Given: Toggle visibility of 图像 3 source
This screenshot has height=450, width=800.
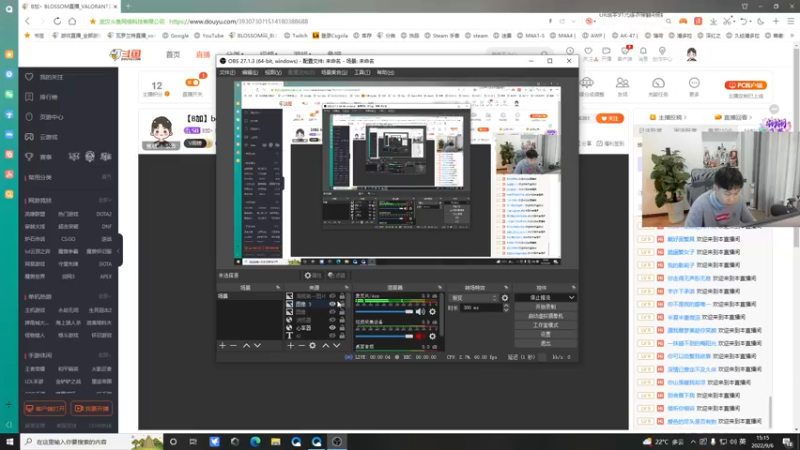Looking at the screenshot, I should point(333,304).
